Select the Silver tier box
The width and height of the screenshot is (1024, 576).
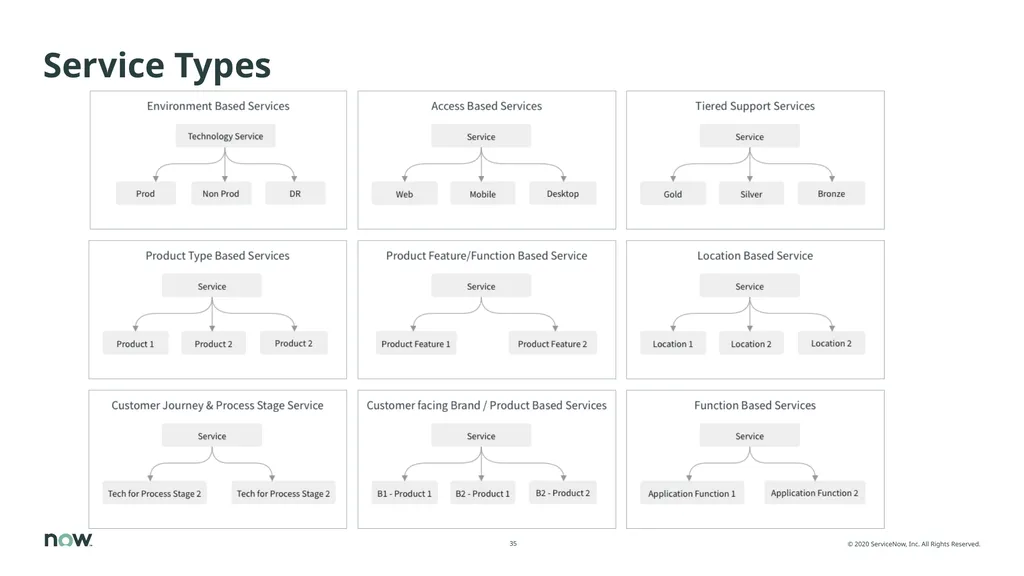(x=751, y=194)
